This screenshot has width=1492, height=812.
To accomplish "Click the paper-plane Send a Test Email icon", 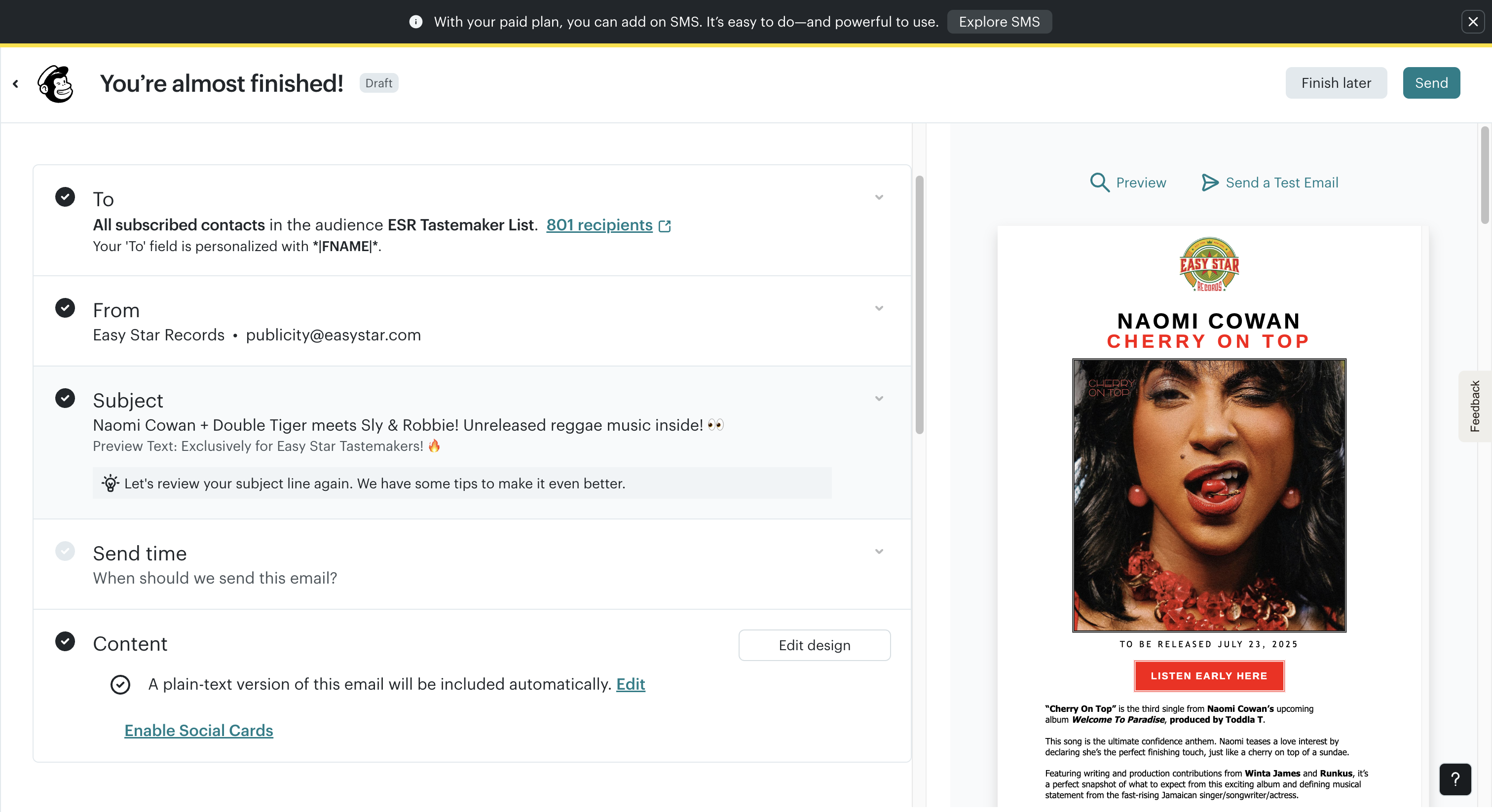I will [x=1209, y=183].
